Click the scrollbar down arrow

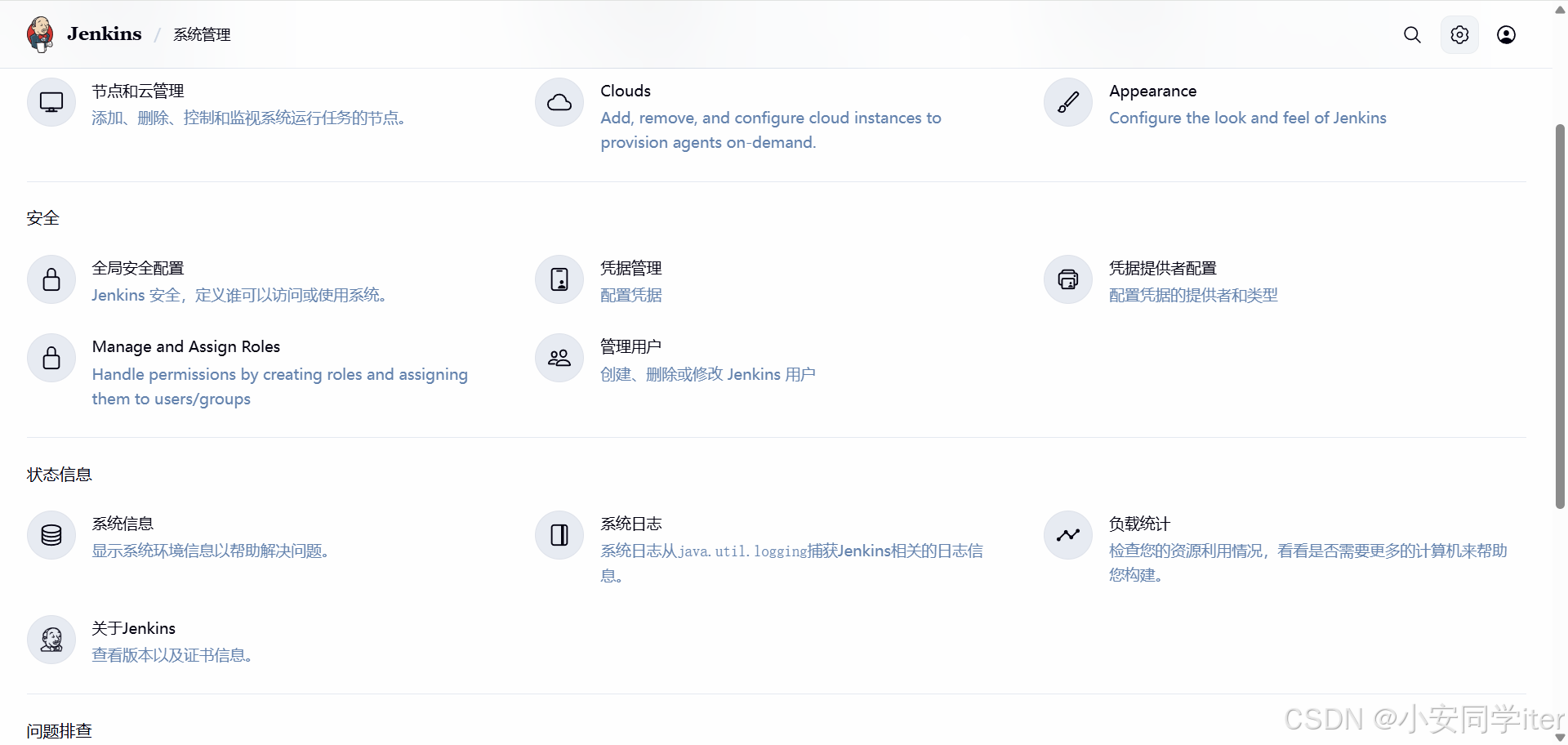point(1560,737)
